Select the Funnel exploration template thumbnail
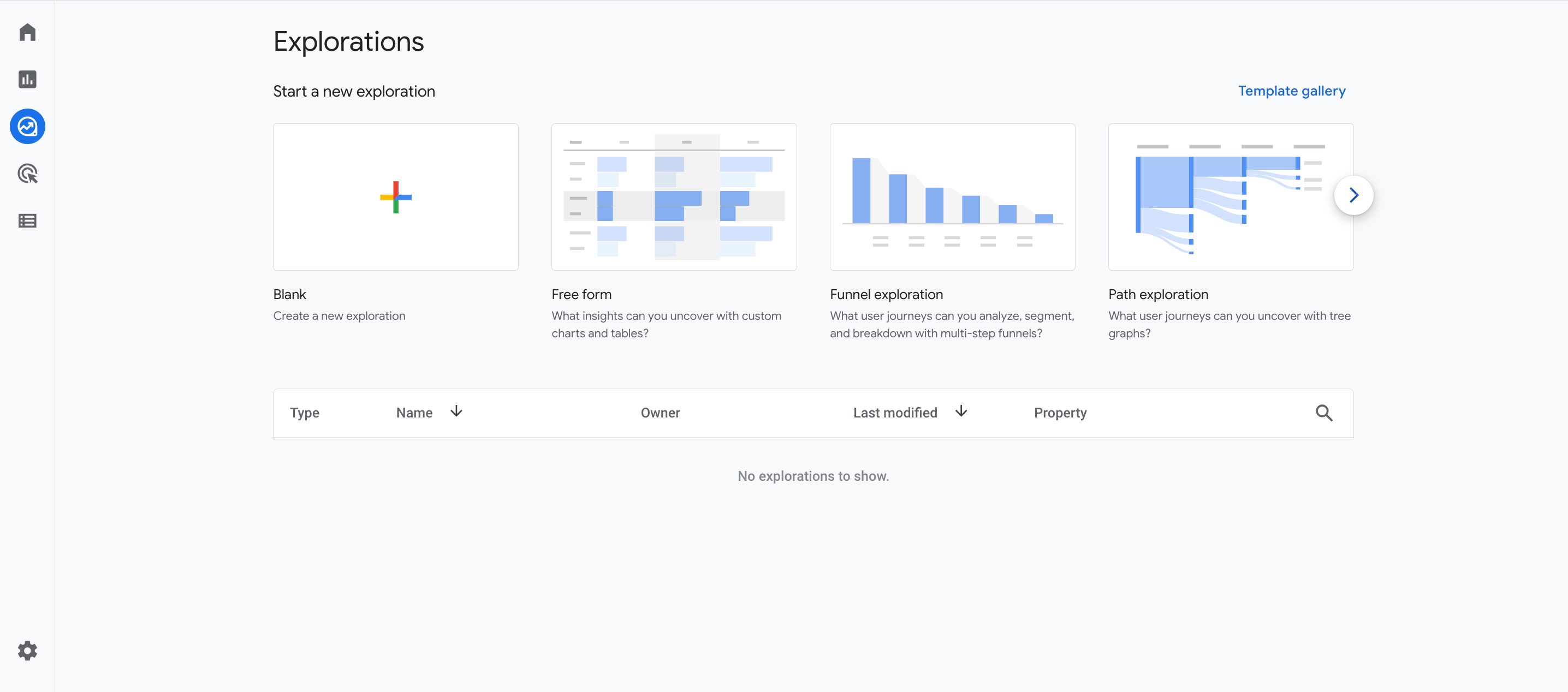Image resolution: width=1568 pixels, height=692 pixels. pos(952,197)
